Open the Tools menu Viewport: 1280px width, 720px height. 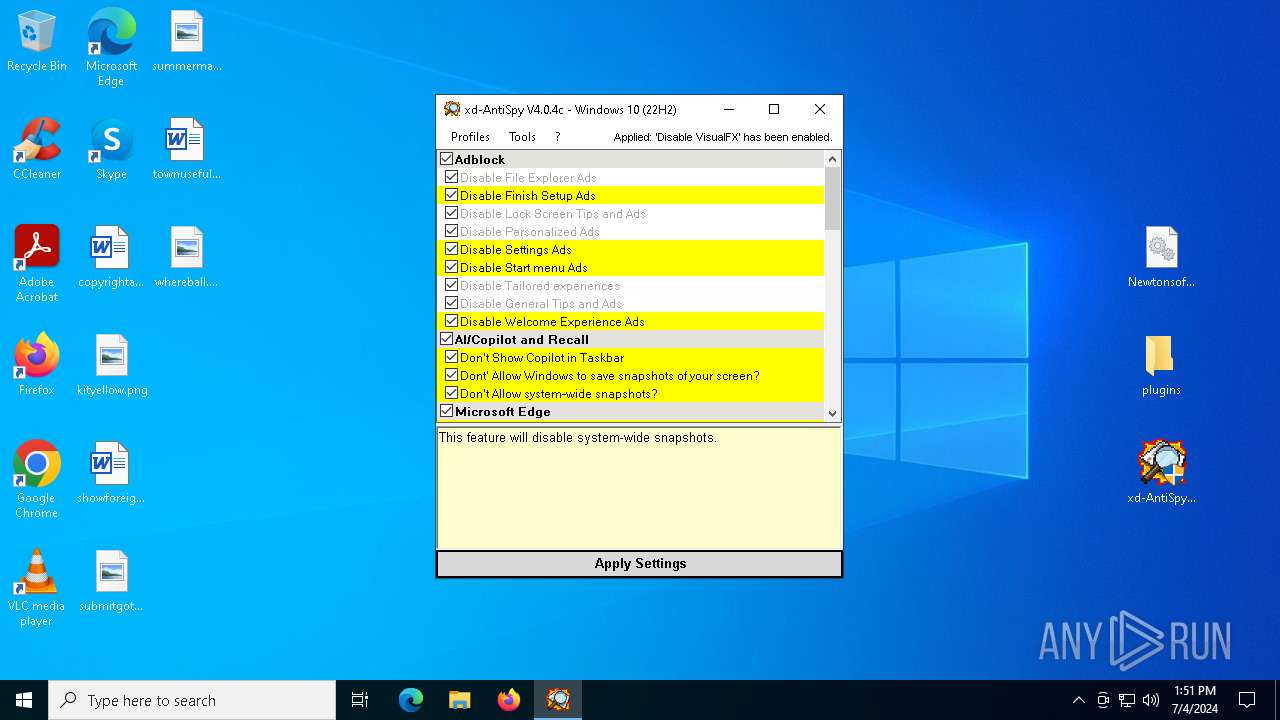tap(522, 137)
